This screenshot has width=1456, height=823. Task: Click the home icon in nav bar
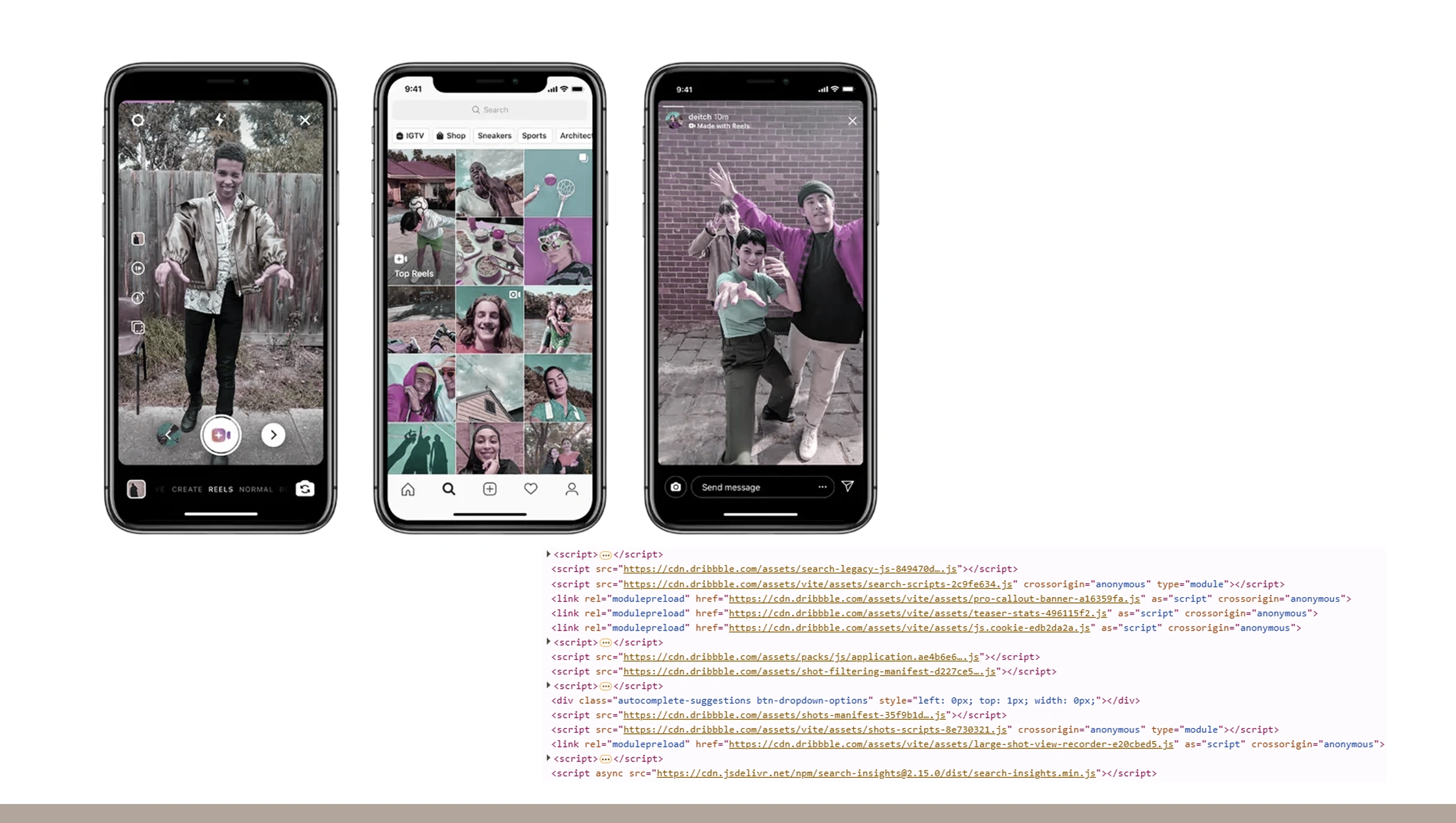[407, 489]
